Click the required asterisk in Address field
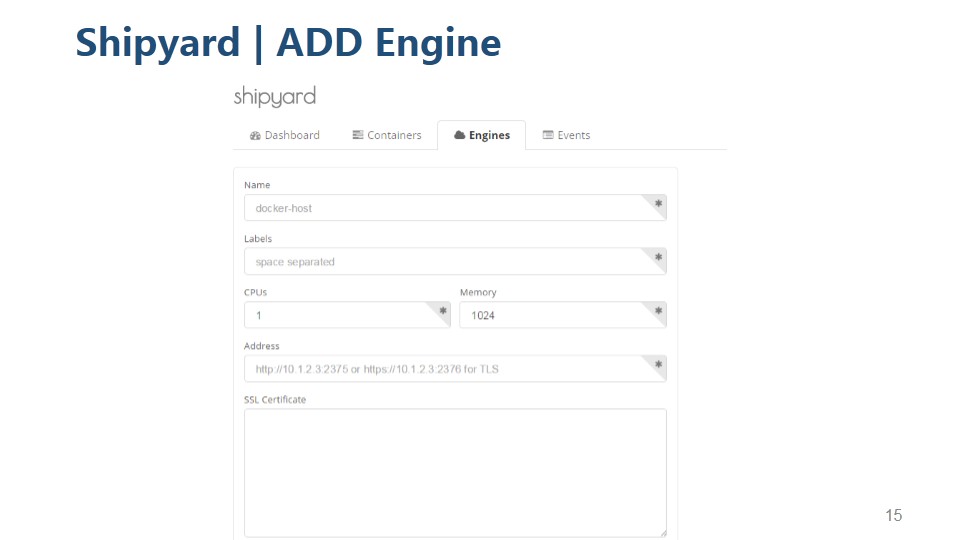The image size is (960, 540). pos(658,364)
